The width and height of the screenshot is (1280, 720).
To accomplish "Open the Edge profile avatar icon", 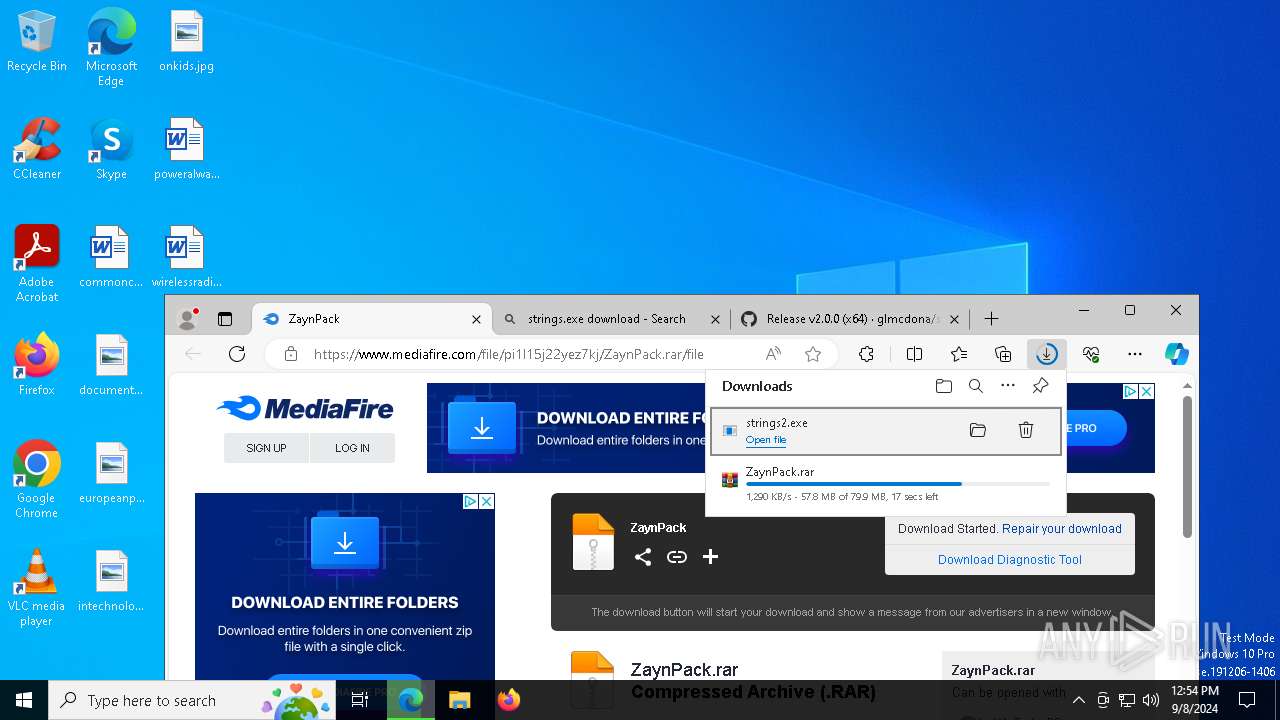I will [187, 319].
